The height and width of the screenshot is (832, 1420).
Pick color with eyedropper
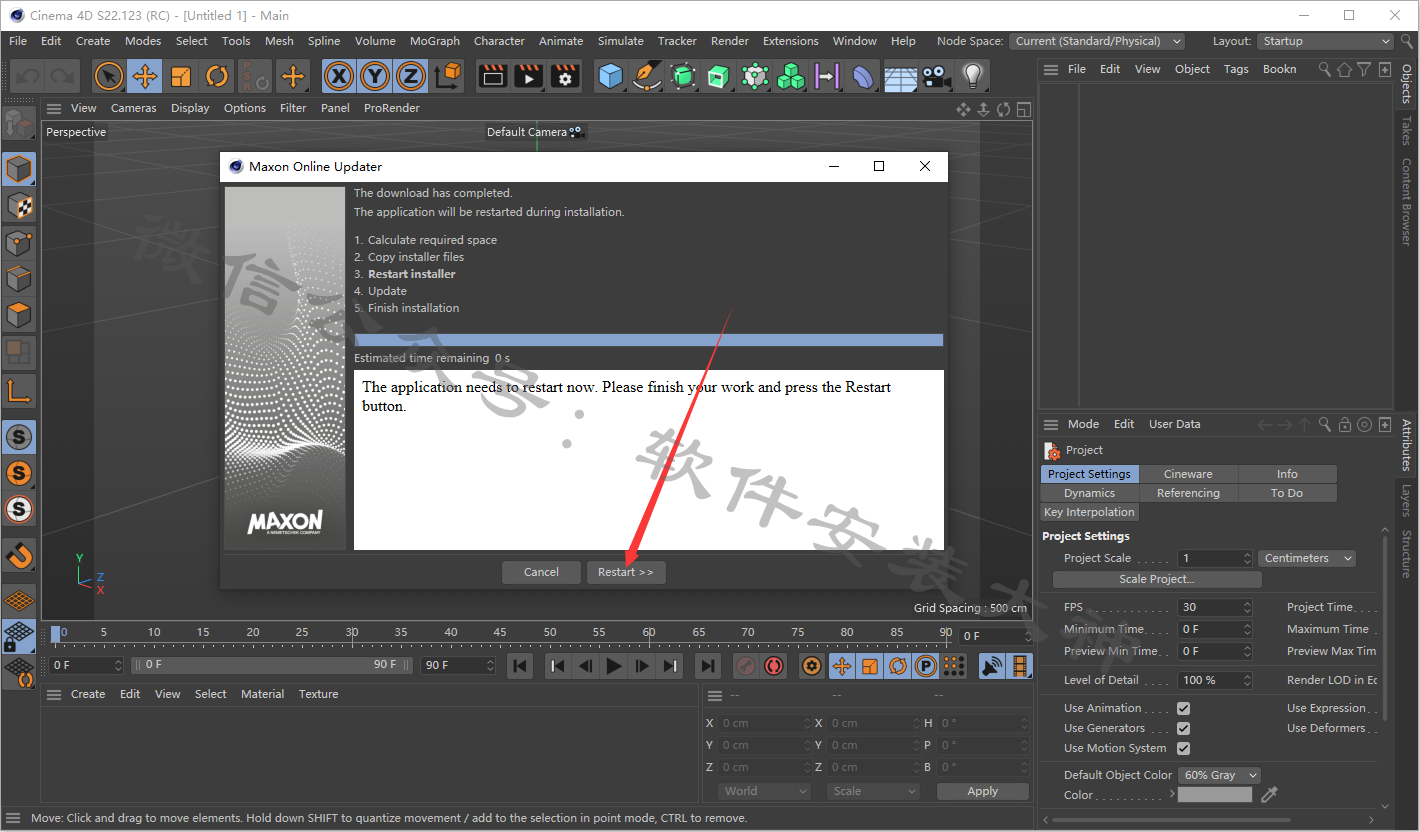pyautogui.click(x=1269, y=795)
